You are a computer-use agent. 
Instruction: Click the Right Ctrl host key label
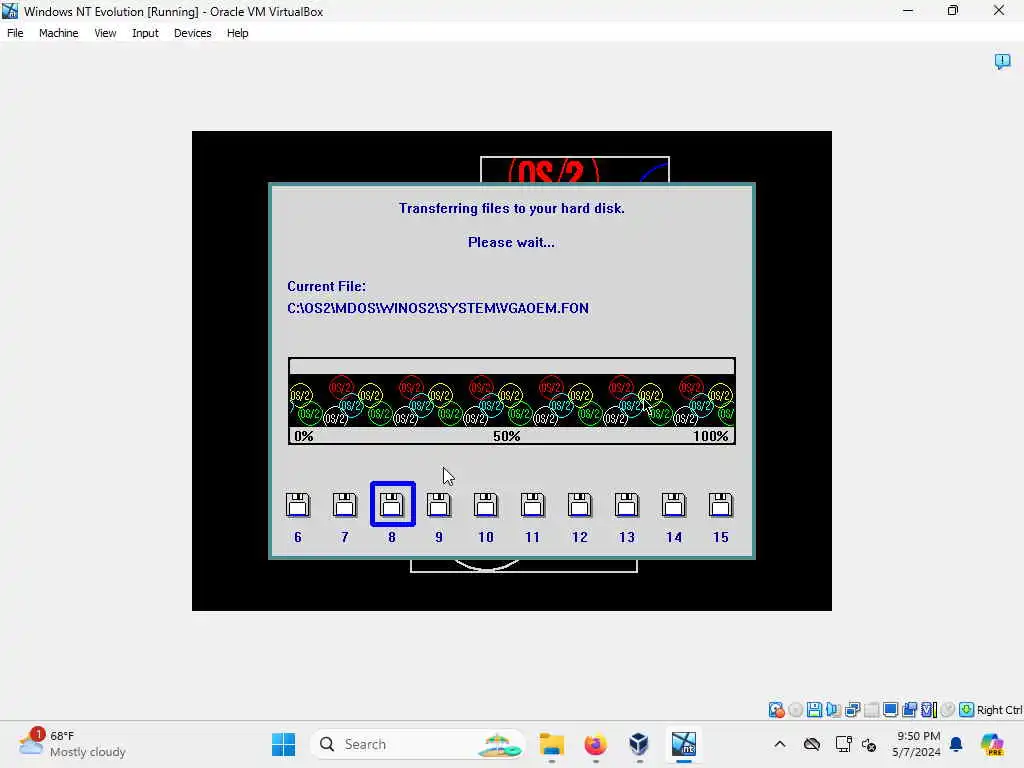pos(999,710)
